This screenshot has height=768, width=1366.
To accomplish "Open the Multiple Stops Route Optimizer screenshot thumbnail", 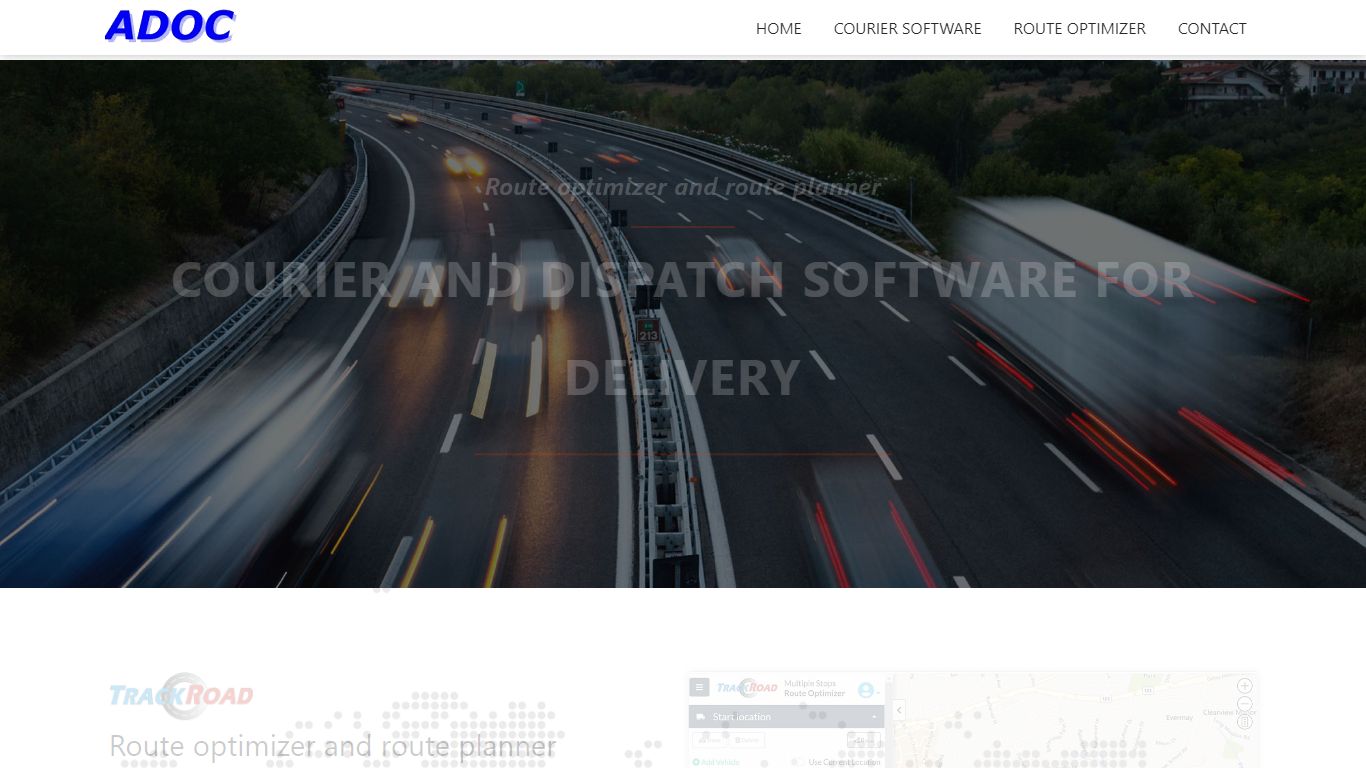I will click(972, 720).
